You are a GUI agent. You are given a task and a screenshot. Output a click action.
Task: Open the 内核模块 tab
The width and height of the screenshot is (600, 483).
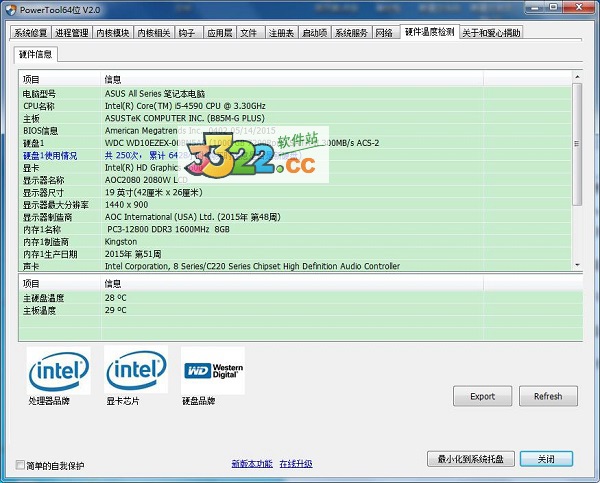112,33
